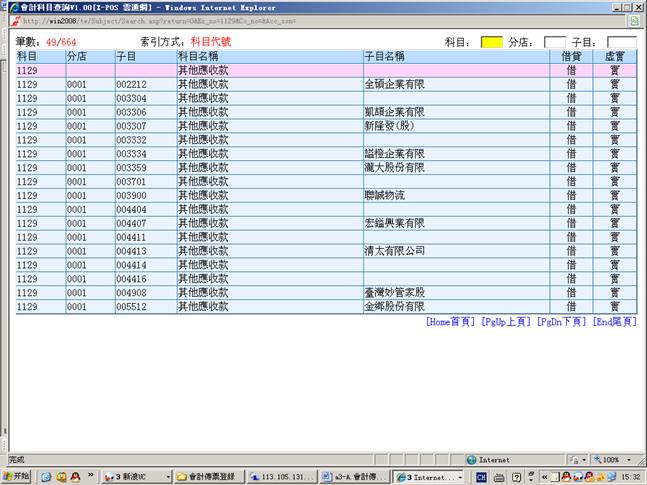Click the Home首頁 link
This screenshot has height=485, width=647.
coord(450,322)
